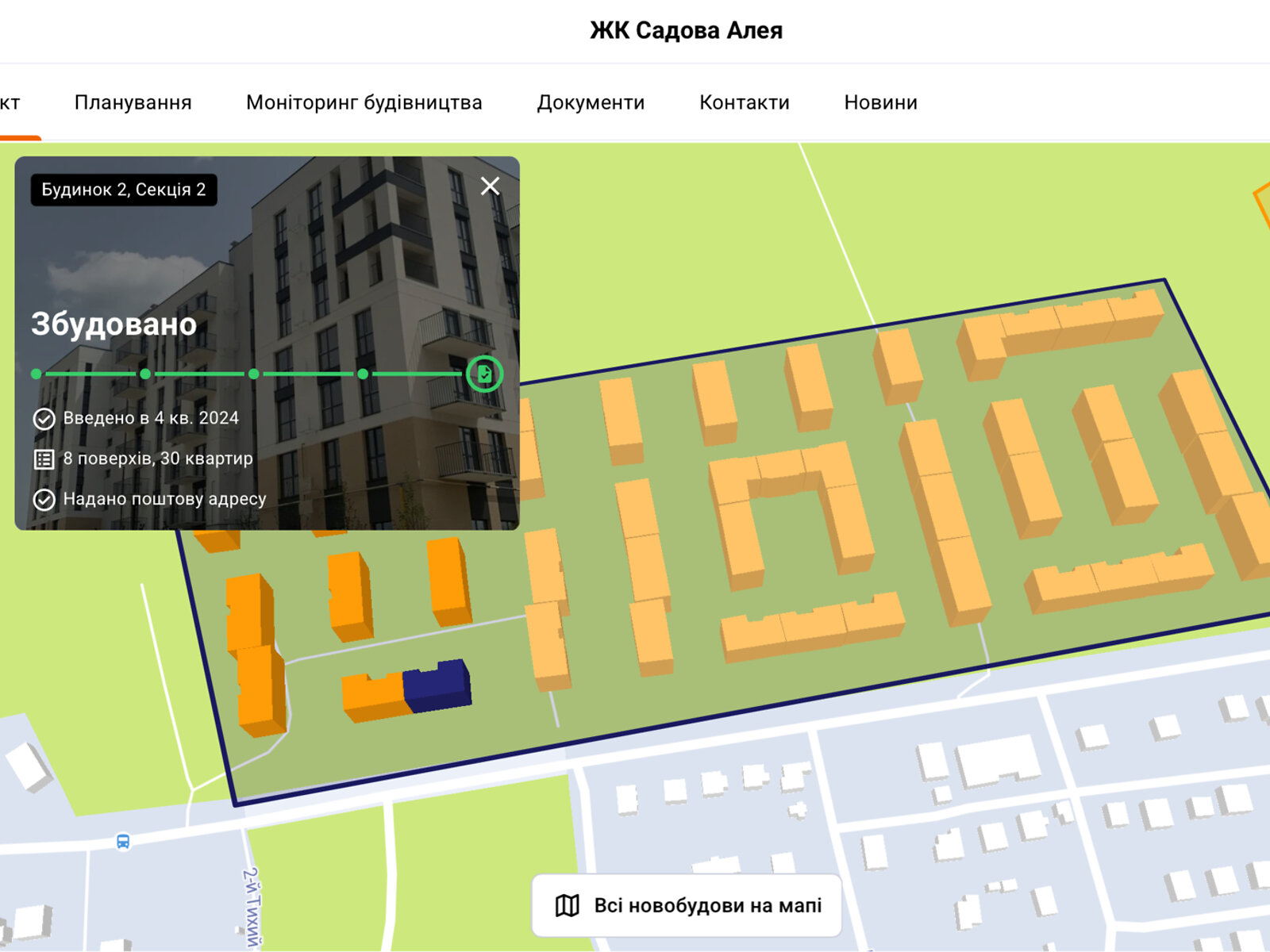Select the U-shaped building complex on map
The height and width of the screenshot is (952, 1270).
790,508
